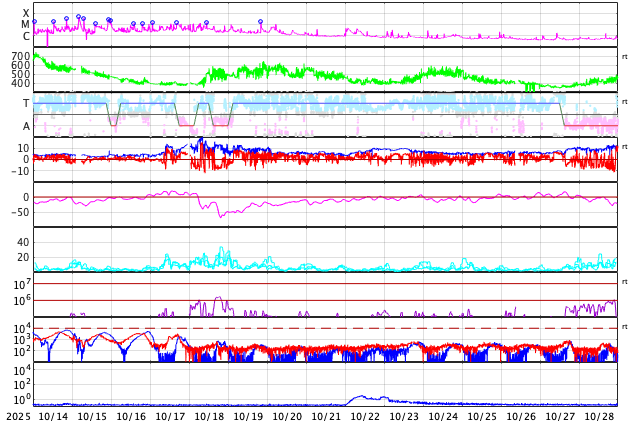This screenshot has height=424, width=634.
Task: Click the 10/17 date label
Action: (x=170, y=416)
